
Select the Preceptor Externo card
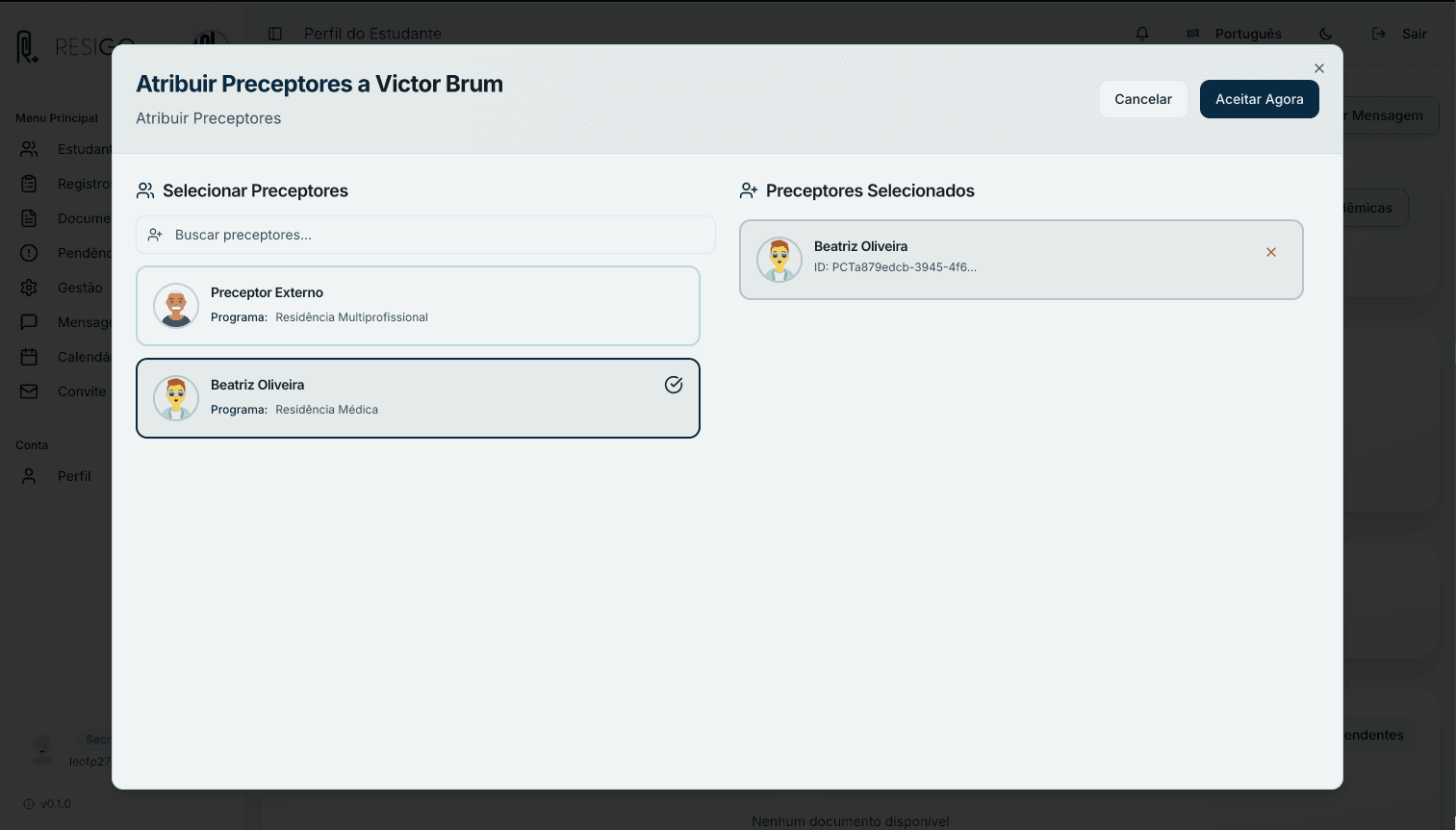click(418, 306)
